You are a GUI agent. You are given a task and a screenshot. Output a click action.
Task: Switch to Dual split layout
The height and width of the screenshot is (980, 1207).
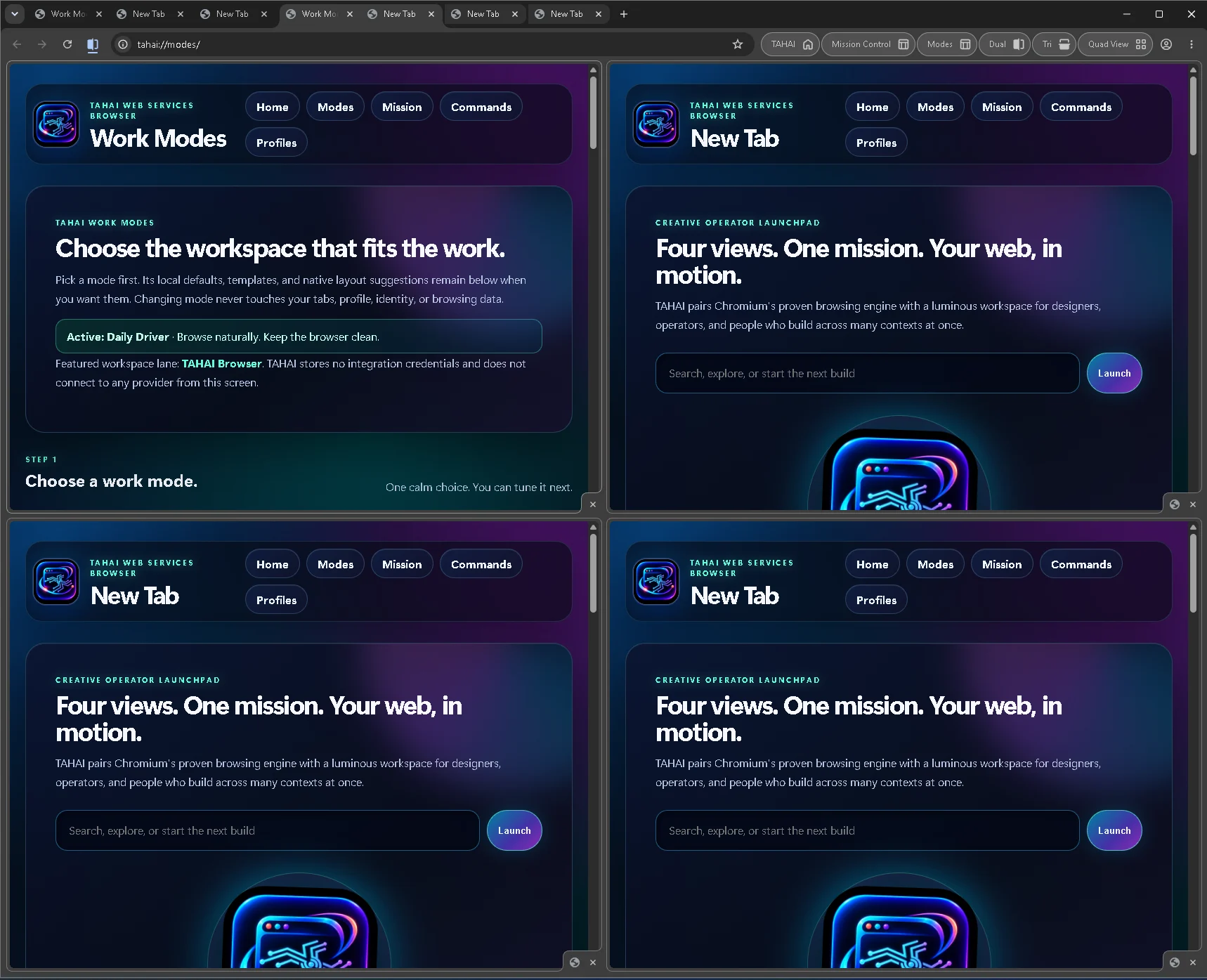1005,44
